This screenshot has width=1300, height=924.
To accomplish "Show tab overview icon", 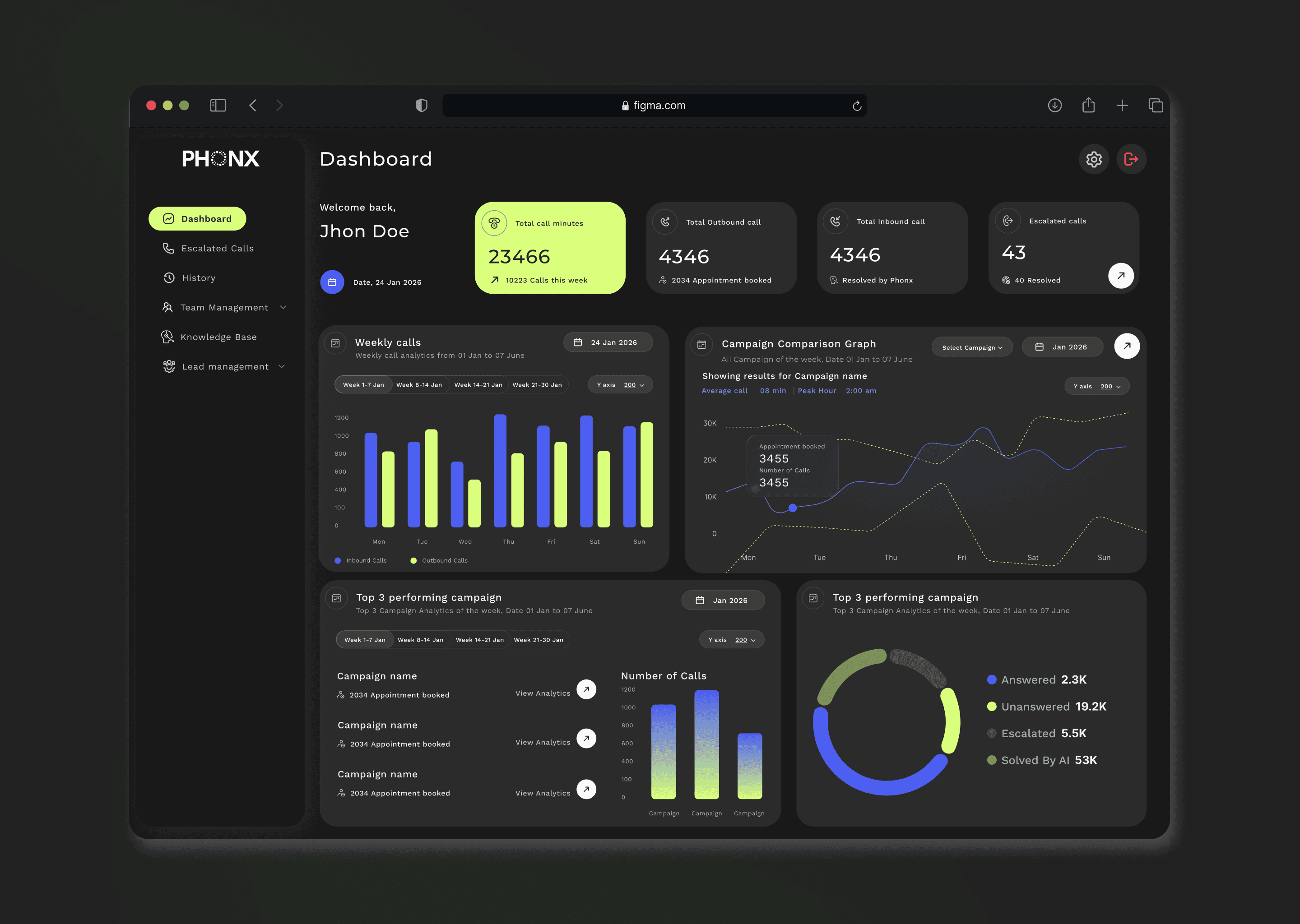I will 1156,105.
